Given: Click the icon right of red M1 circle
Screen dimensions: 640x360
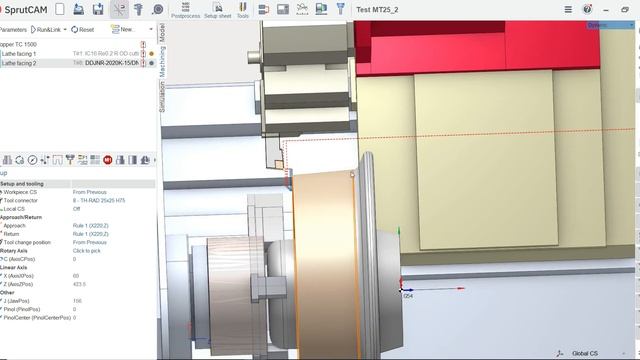Looking at the screenshot, I should tap(120, 160).
